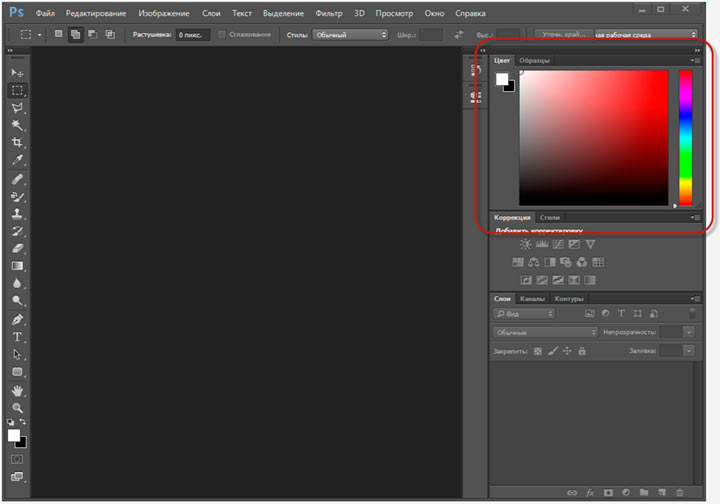
Task: Select the Eyedropper tool
Action: click(x=17, y=160)
